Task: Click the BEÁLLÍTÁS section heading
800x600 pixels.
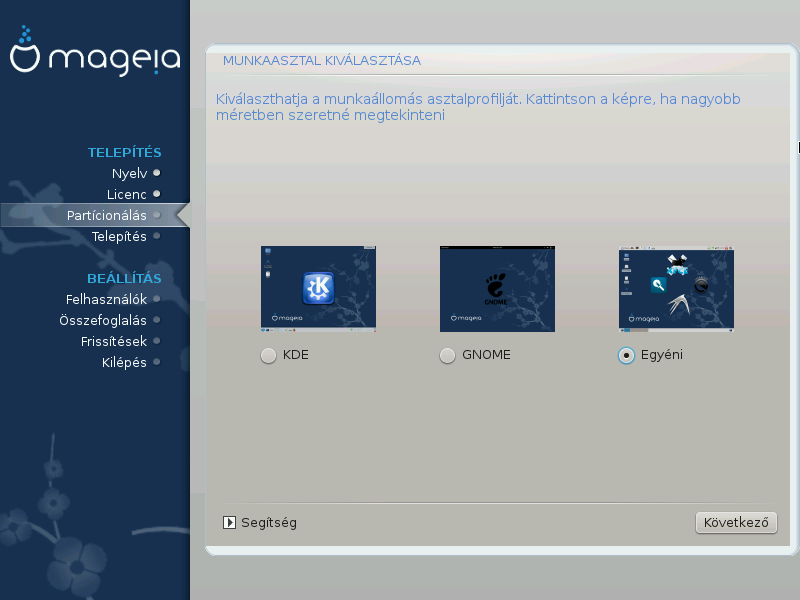Action: click(x=124, y=278)
